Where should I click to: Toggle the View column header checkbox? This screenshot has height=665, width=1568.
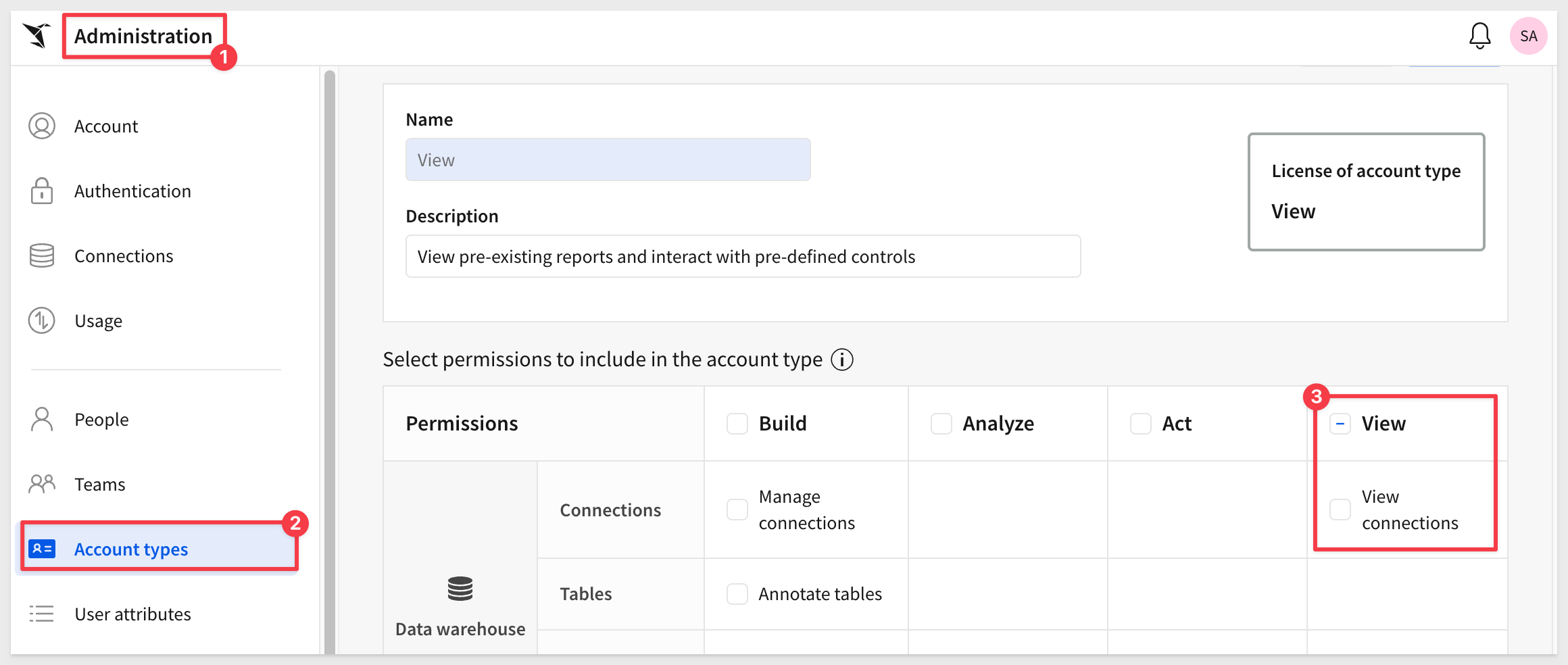click(x=1340, y=424)
